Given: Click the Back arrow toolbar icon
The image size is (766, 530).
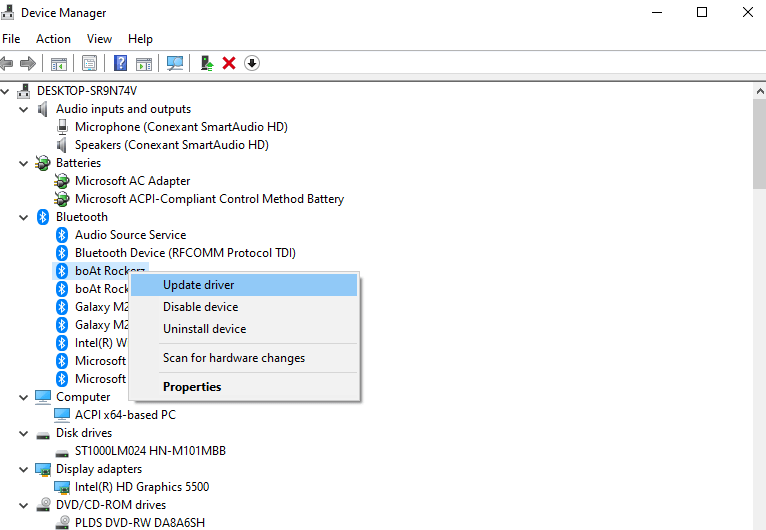Looking at the screenshot, I should (6, 63).
